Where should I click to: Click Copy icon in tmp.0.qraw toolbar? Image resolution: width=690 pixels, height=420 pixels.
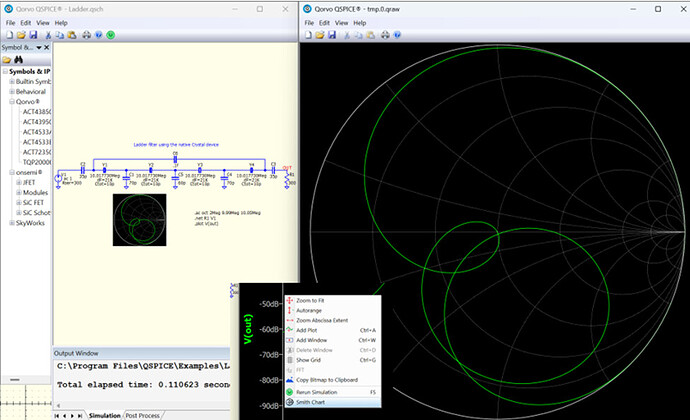[358, 35]
